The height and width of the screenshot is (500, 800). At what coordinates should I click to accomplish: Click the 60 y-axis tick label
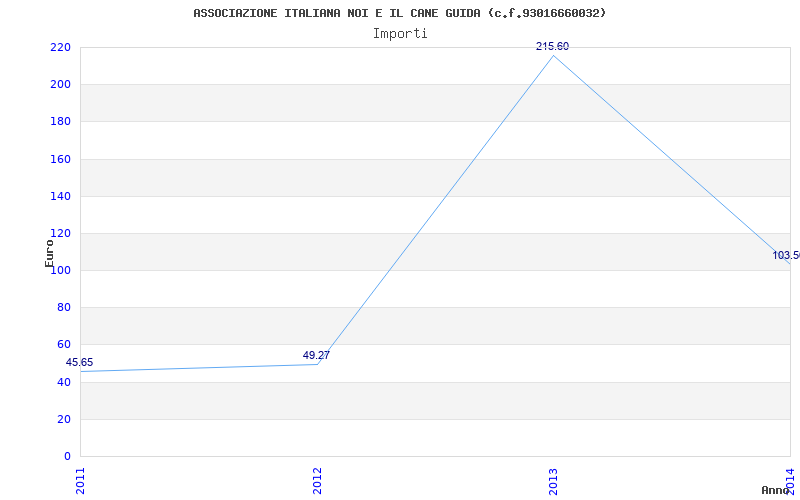[63, 345]
